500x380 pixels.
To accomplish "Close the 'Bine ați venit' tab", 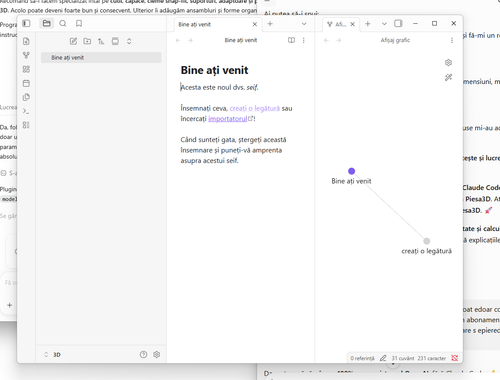I will pyautogui.click(x=255, y=24).
